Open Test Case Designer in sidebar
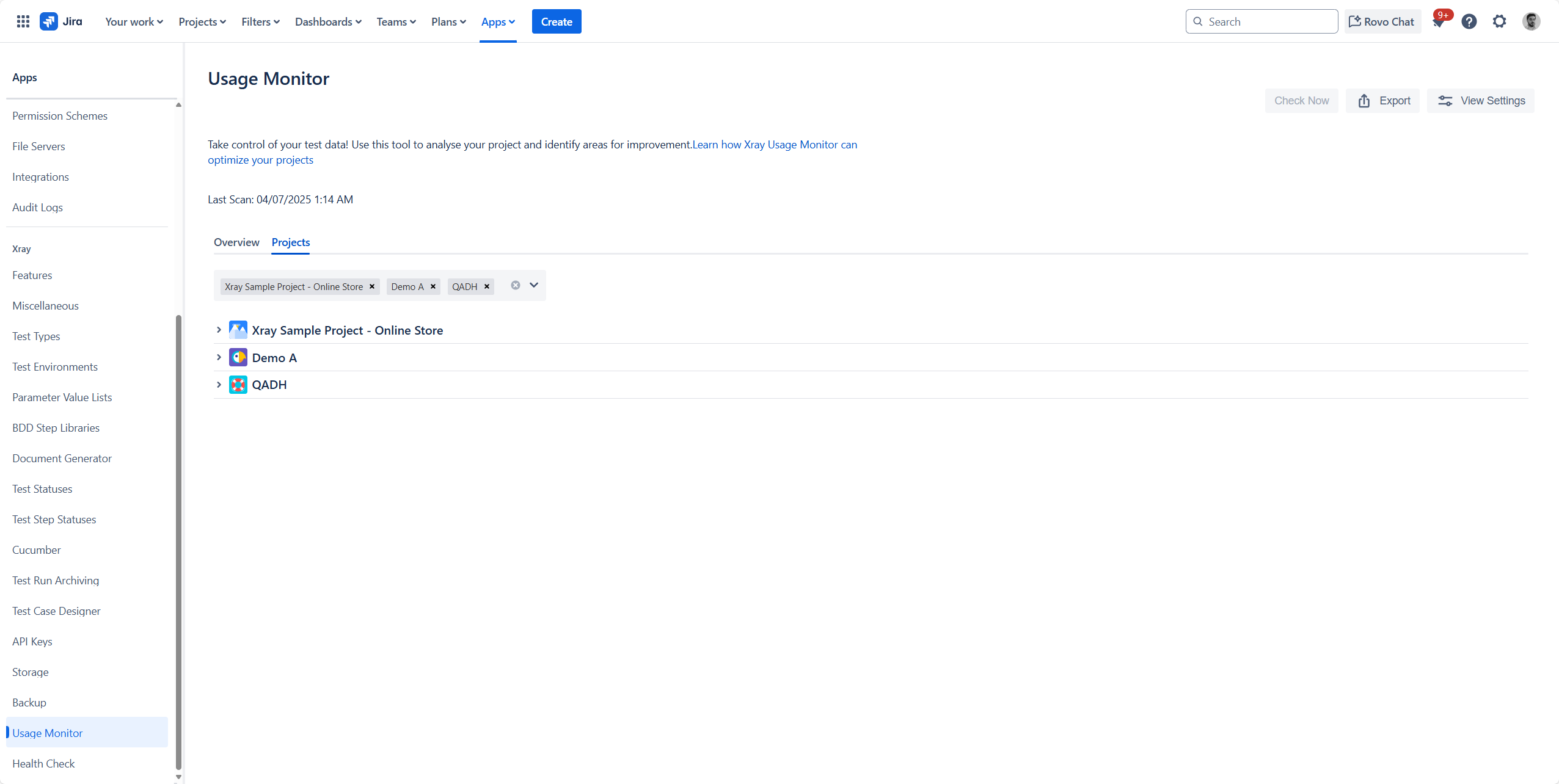The width and height of the screenshot is (1559, 784). click(56, 611)
